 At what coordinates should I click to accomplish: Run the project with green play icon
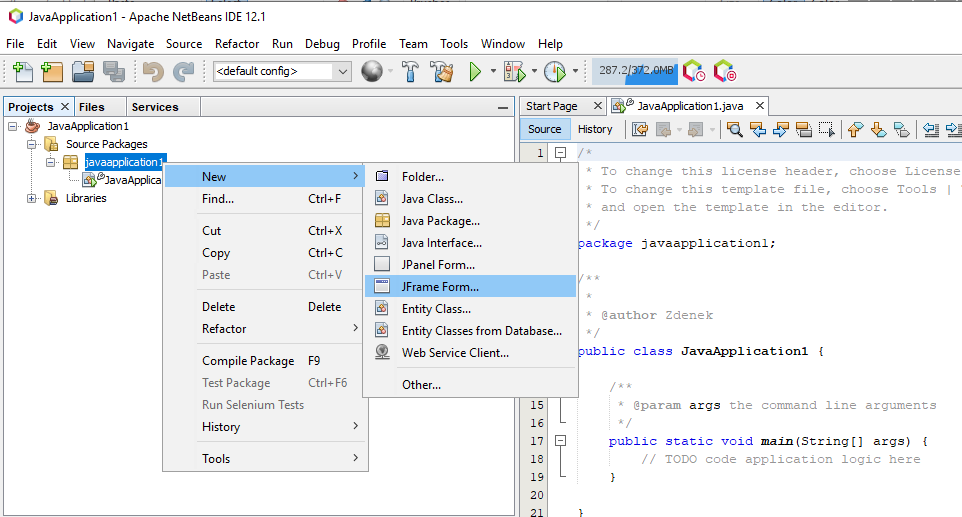tap(476, 71)
